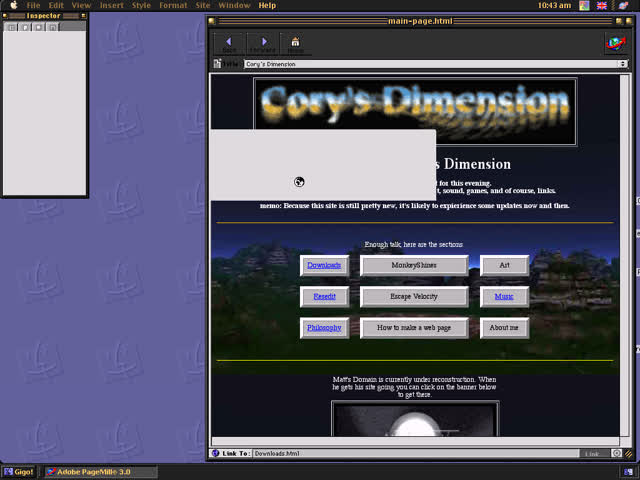Click the Link To globe icon
The image size is (640, 480).
[x=216, y=454]
